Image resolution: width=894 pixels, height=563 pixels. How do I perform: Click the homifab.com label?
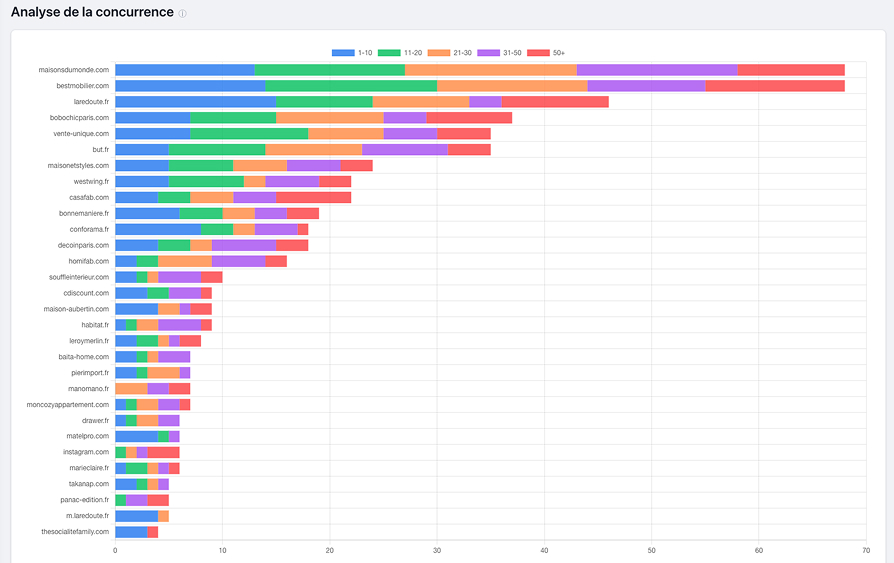(x=89, y=261)
